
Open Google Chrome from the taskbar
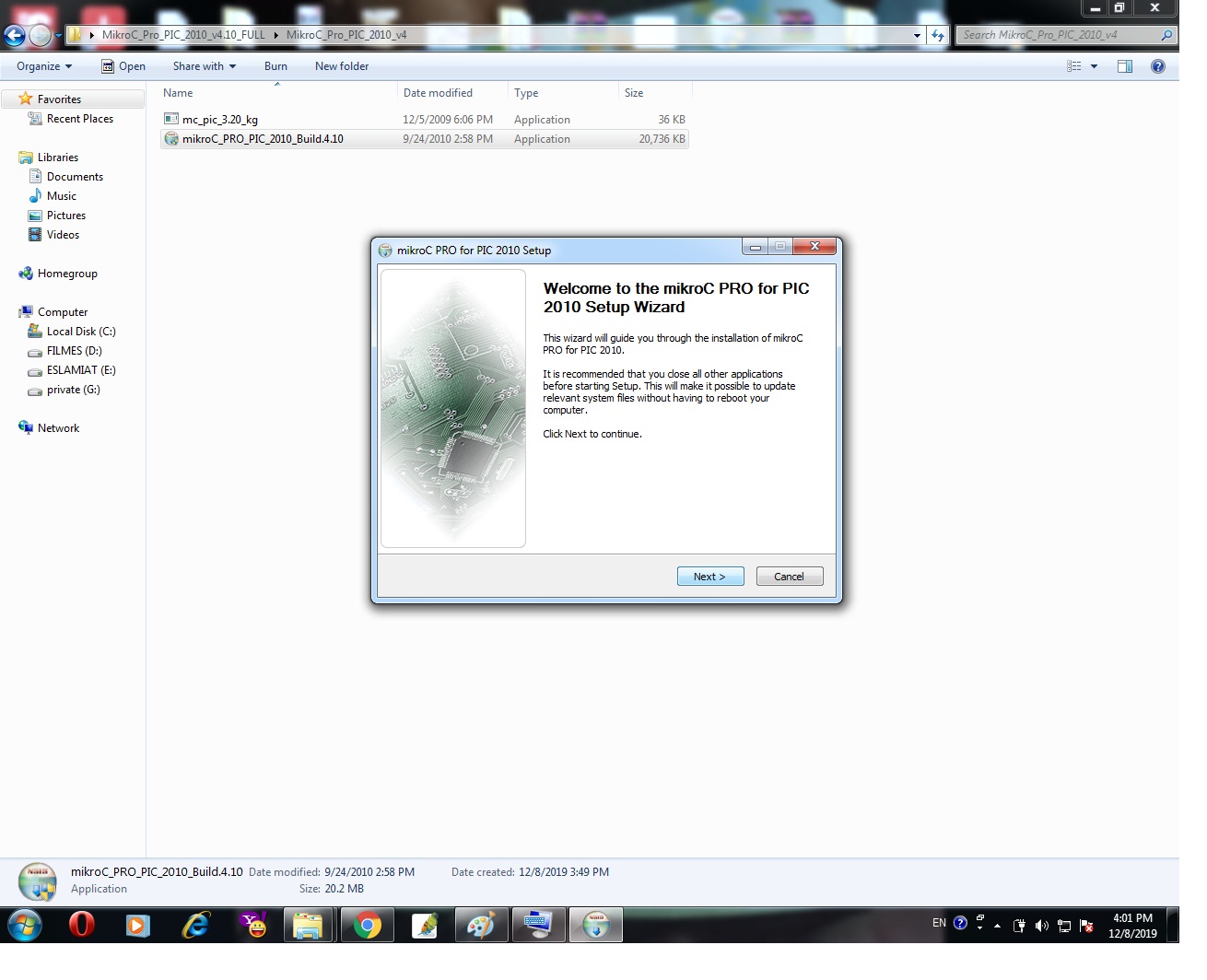pyautogui.click(x=367, y=925)
